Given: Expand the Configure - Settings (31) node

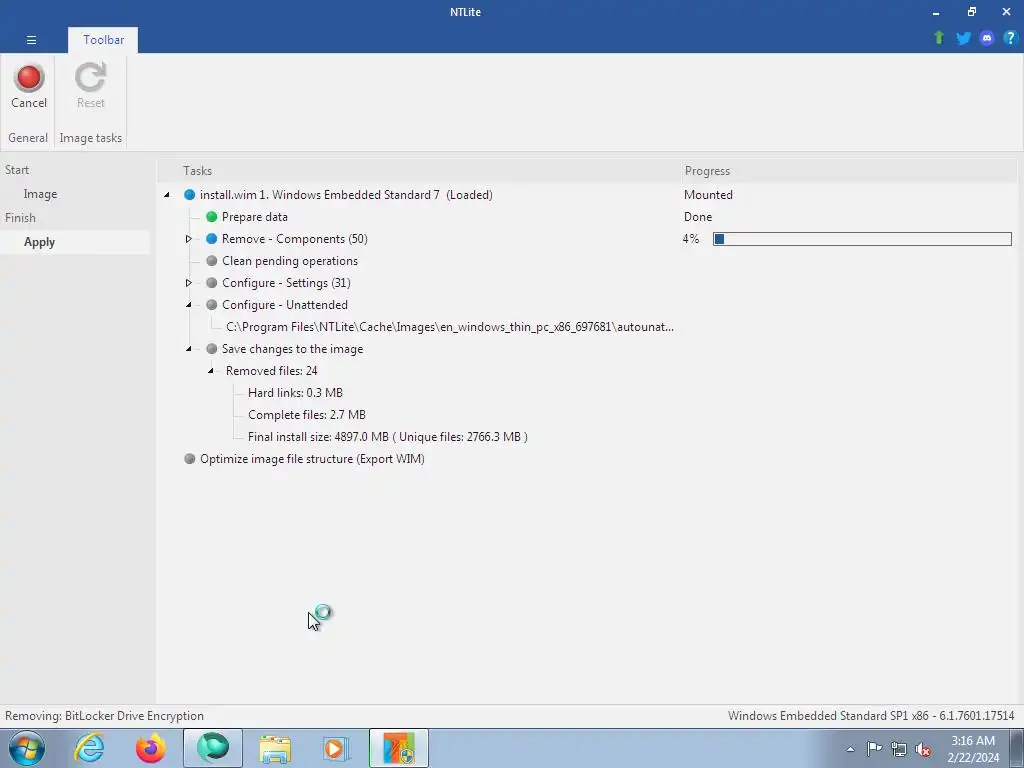Looking at the screenshot, I should (189, 283).
